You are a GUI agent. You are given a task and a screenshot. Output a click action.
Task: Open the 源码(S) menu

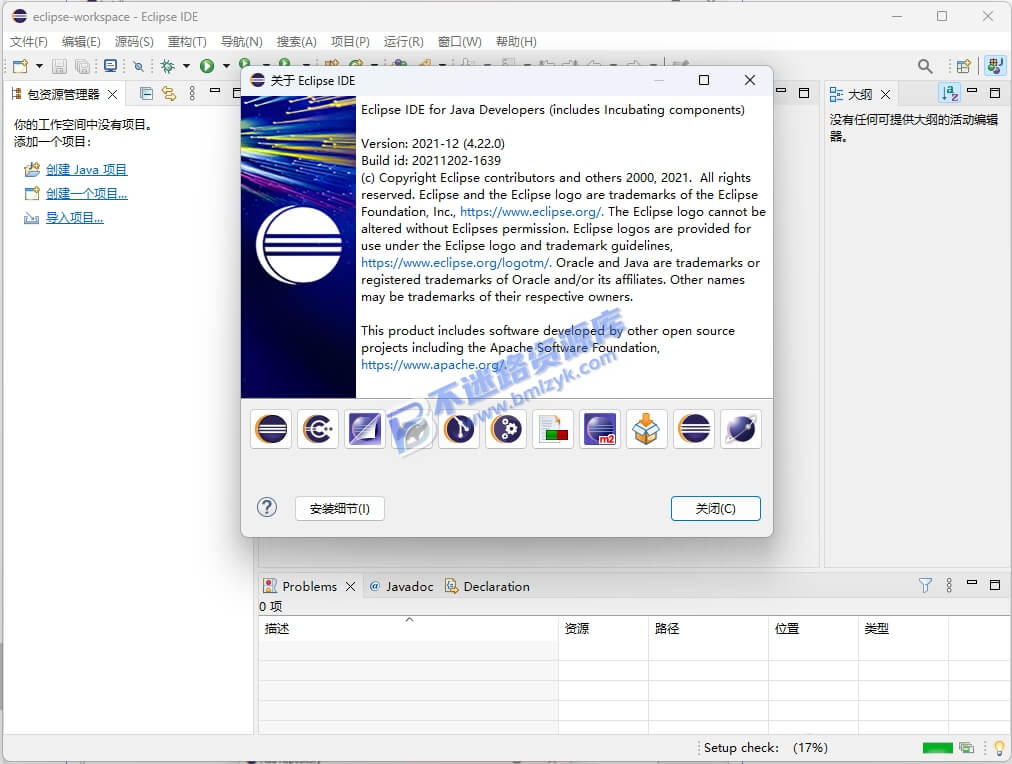(x=134, y=42)
